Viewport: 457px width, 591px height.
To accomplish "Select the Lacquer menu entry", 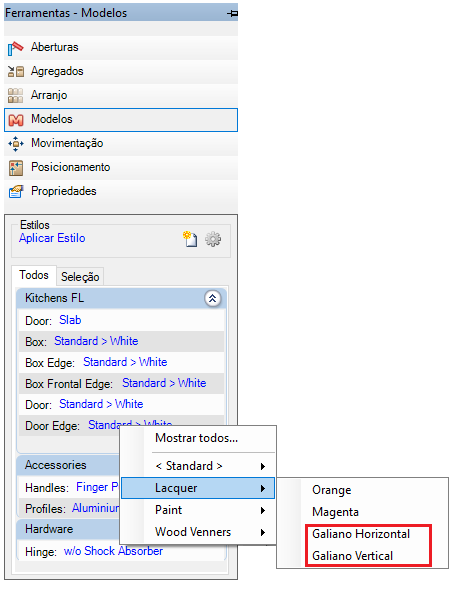I will coord(198,488).
